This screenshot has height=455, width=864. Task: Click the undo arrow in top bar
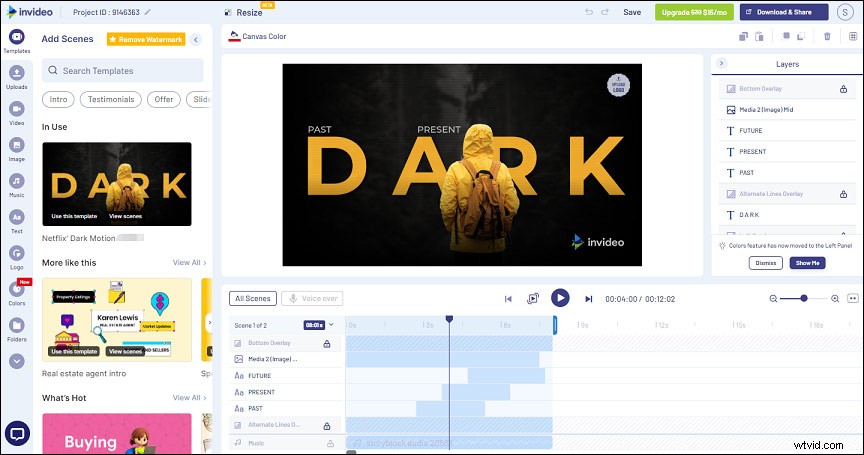pyautogui.click(x=589, y=12)
